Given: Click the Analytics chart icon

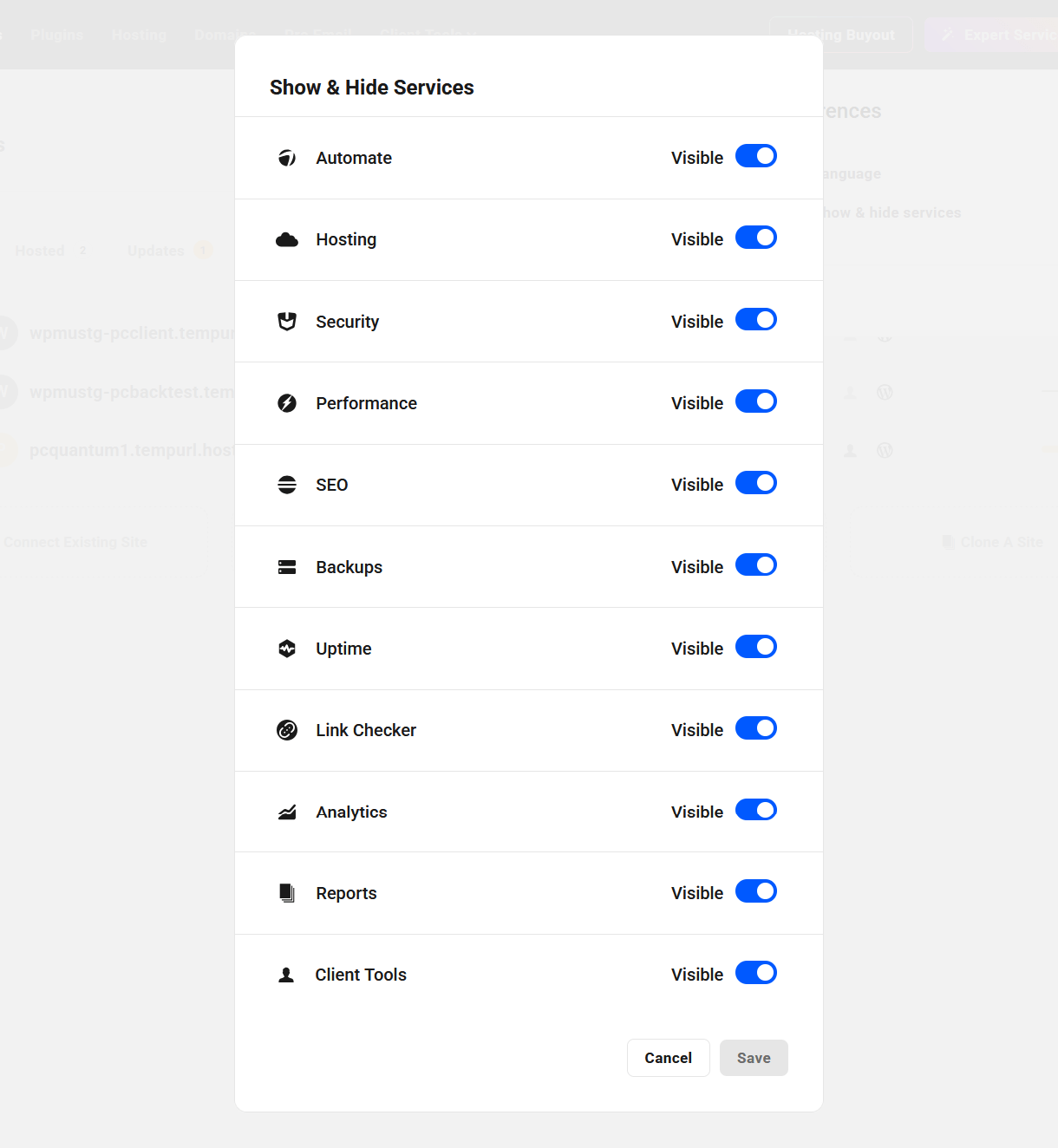Looking at the screenshot, I should pyautogui.click(x=287, y=812).
